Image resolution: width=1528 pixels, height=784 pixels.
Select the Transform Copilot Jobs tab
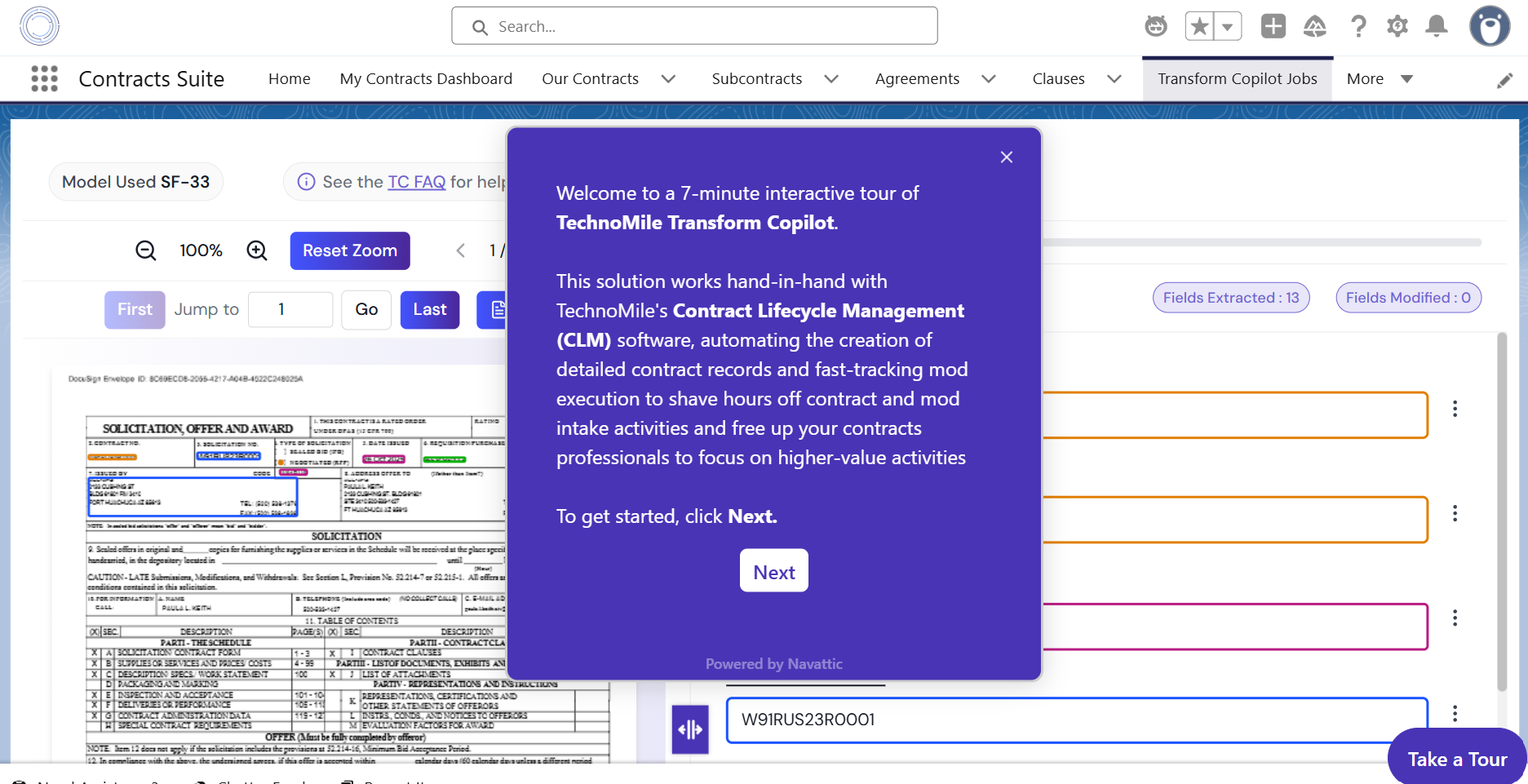tap(1238, 79)
